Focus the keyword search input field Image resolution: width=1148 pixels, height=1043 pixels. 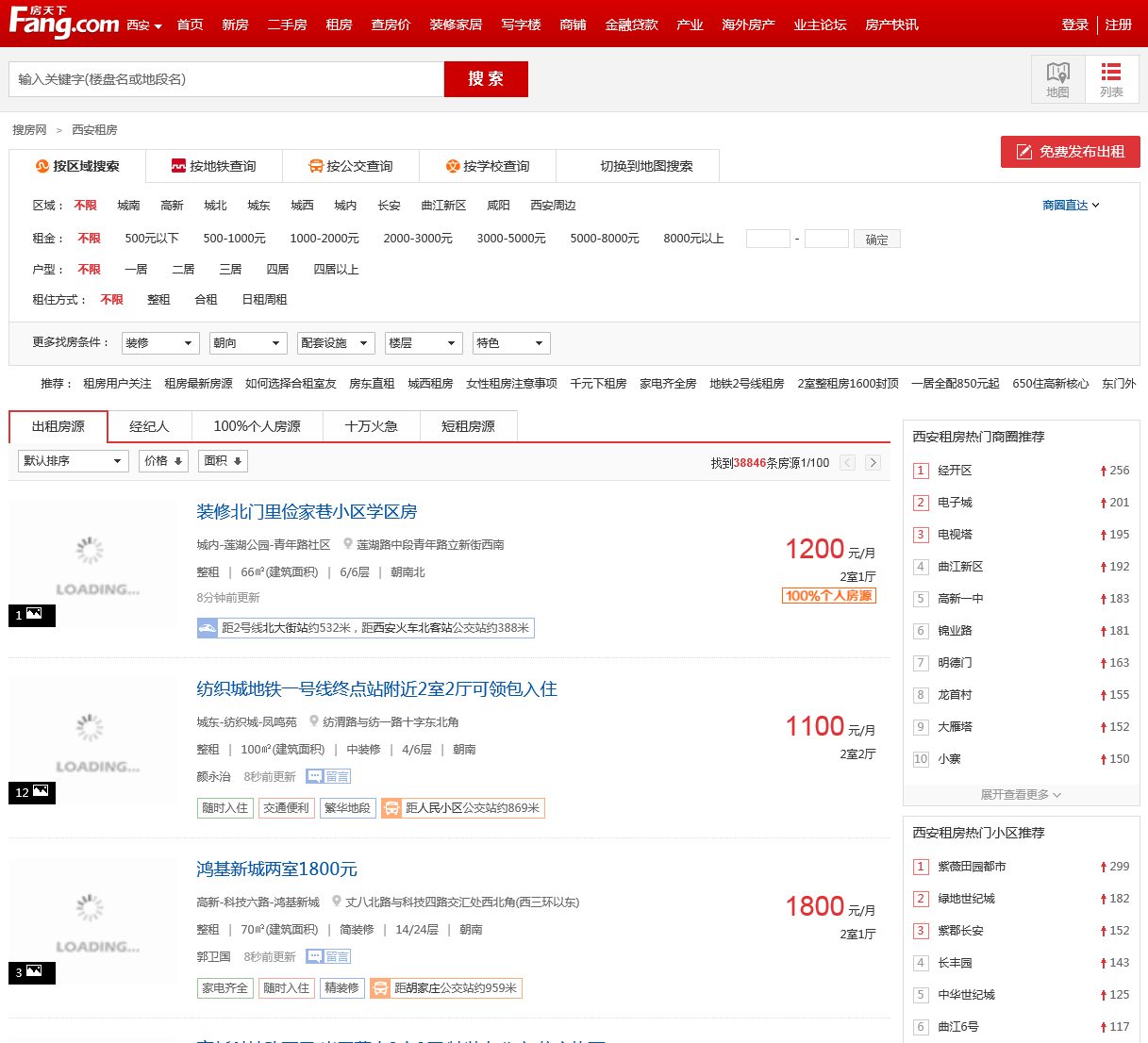[226, 79]
